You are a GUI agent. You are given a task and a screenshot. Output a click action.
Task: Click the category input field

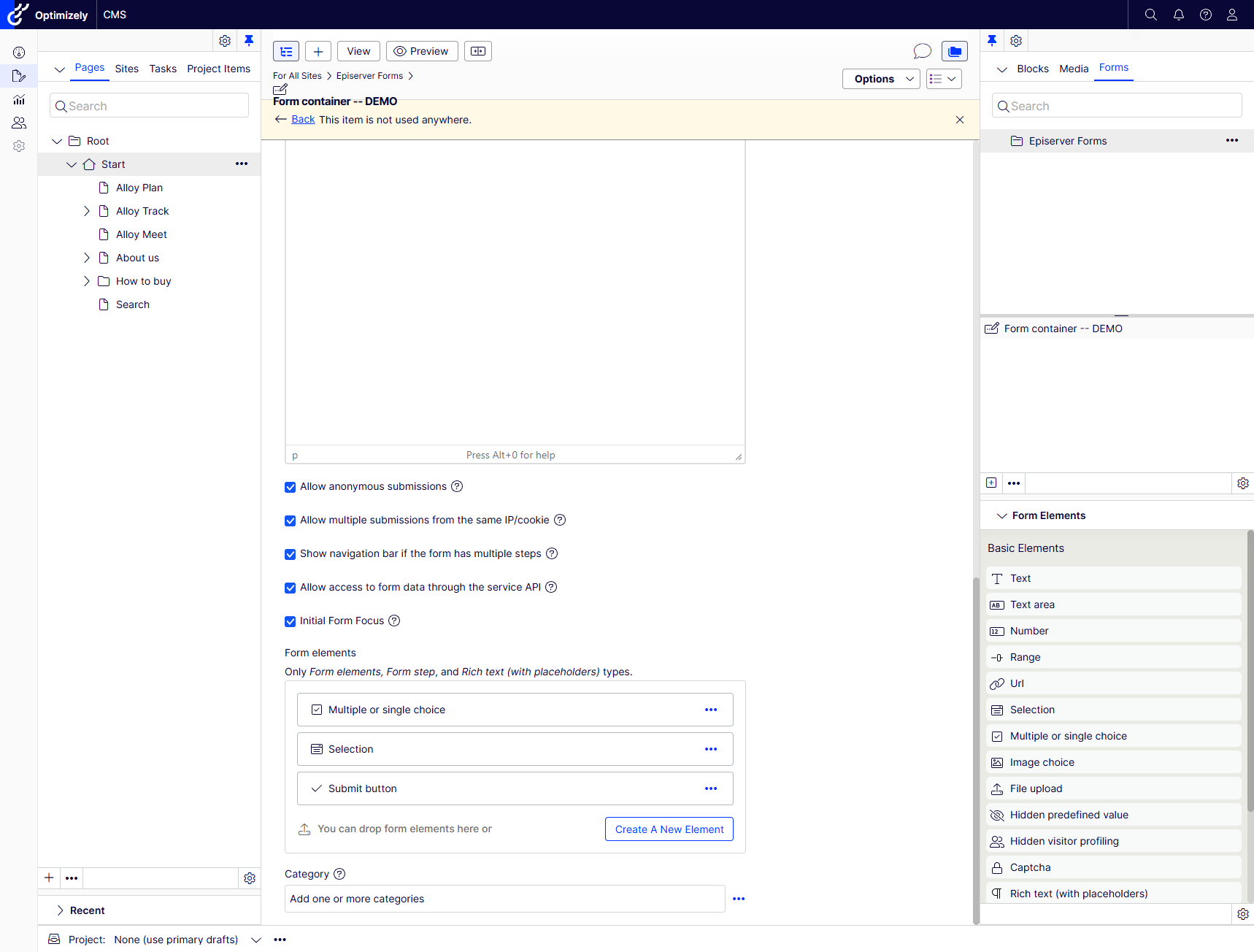point(504,899)
